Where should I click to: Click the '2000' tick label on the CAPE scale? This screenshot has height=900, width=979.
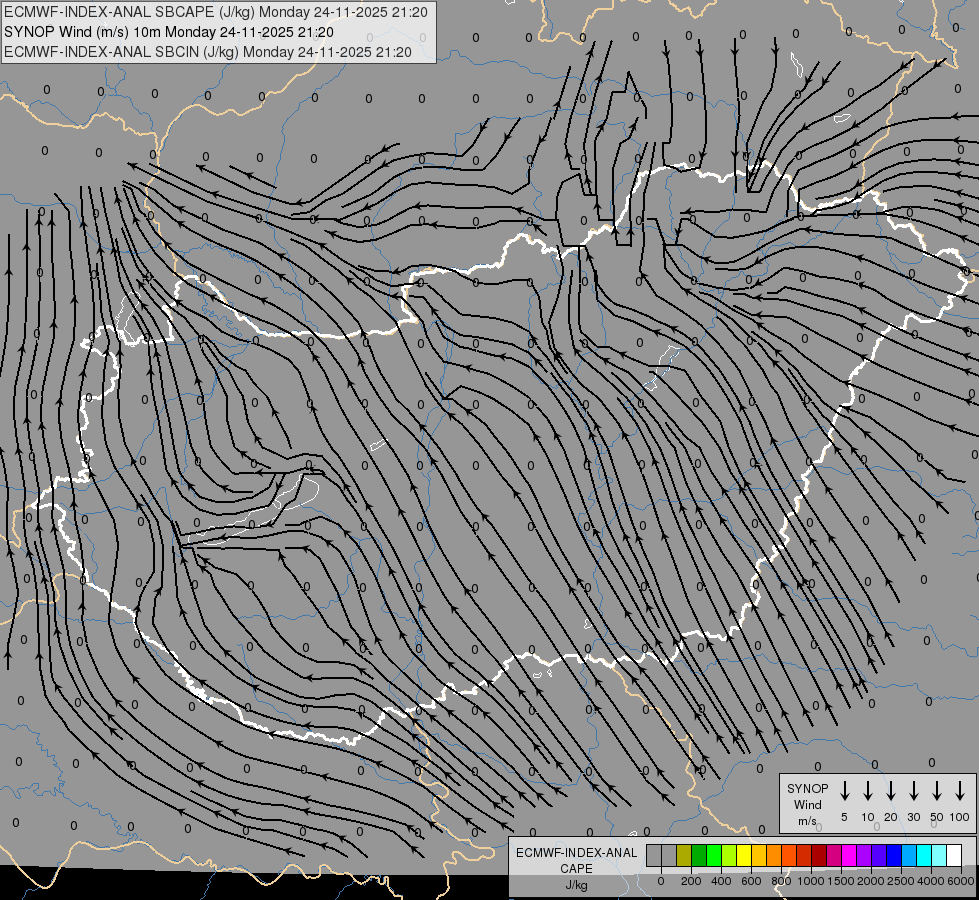click(x=871, y=881)
